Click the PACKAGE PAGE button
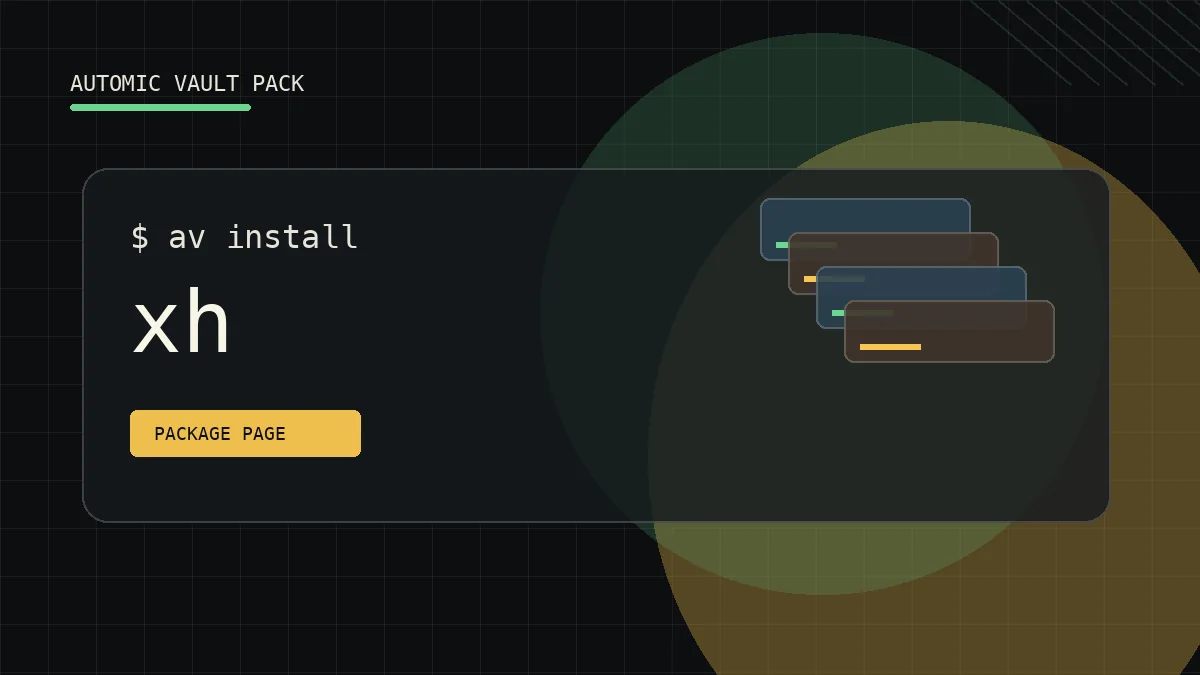The width and height of the screenshot is (1200, 675). [x=245, y=433]
